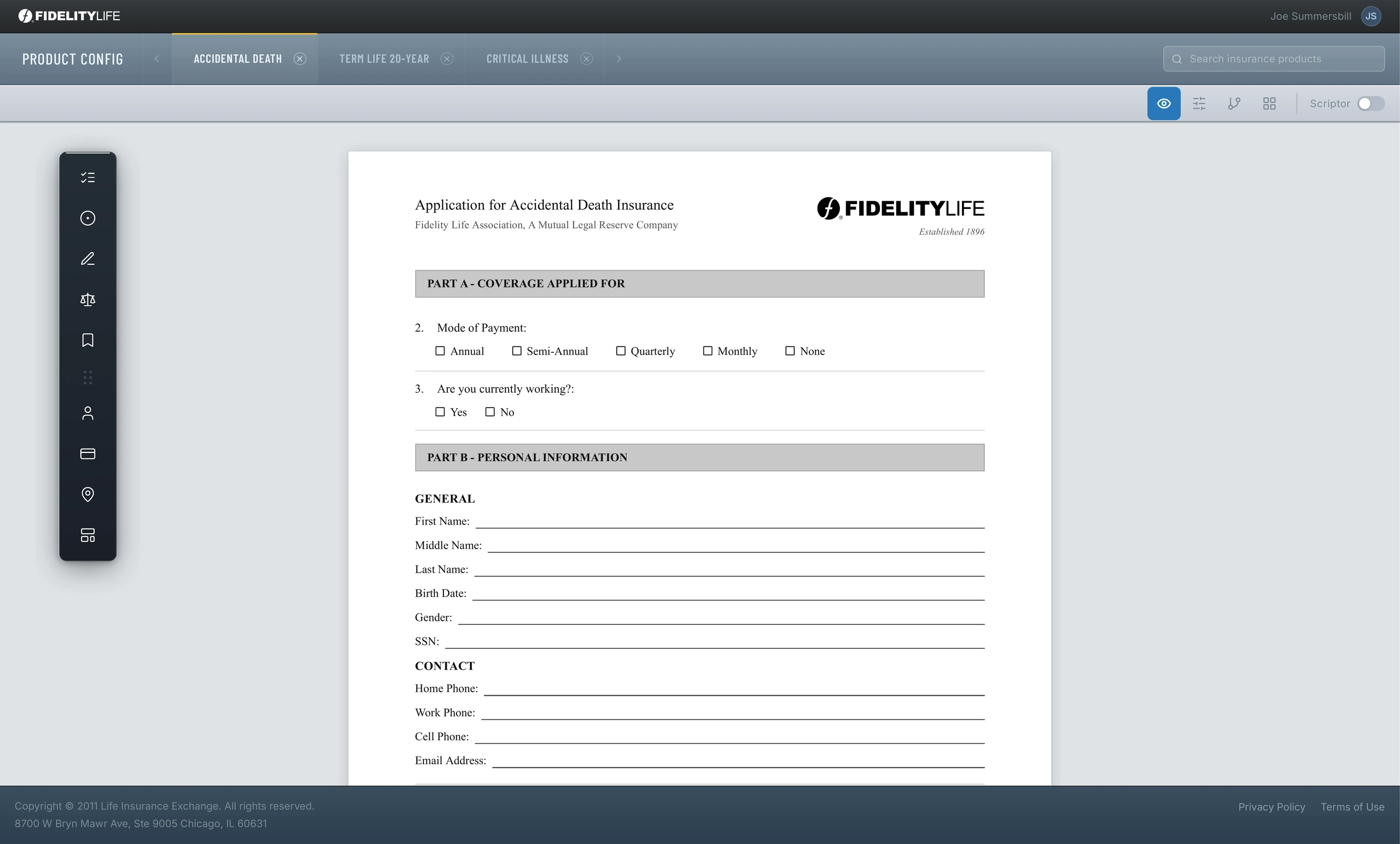
Task: Select the credit card icon in sidebar
Action: (x=87, y=453)
